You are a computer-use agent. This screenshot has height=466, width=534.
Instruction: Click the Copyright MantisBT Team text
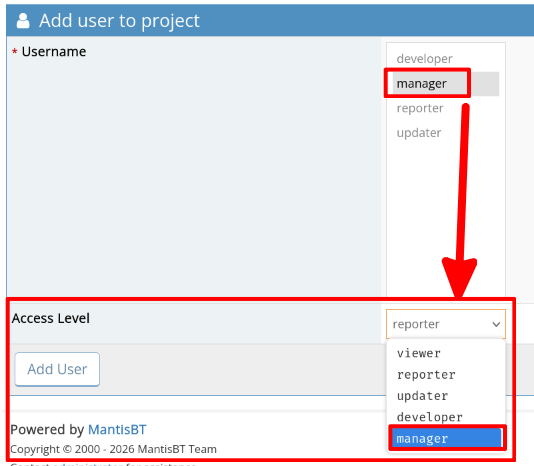(113, 449)
